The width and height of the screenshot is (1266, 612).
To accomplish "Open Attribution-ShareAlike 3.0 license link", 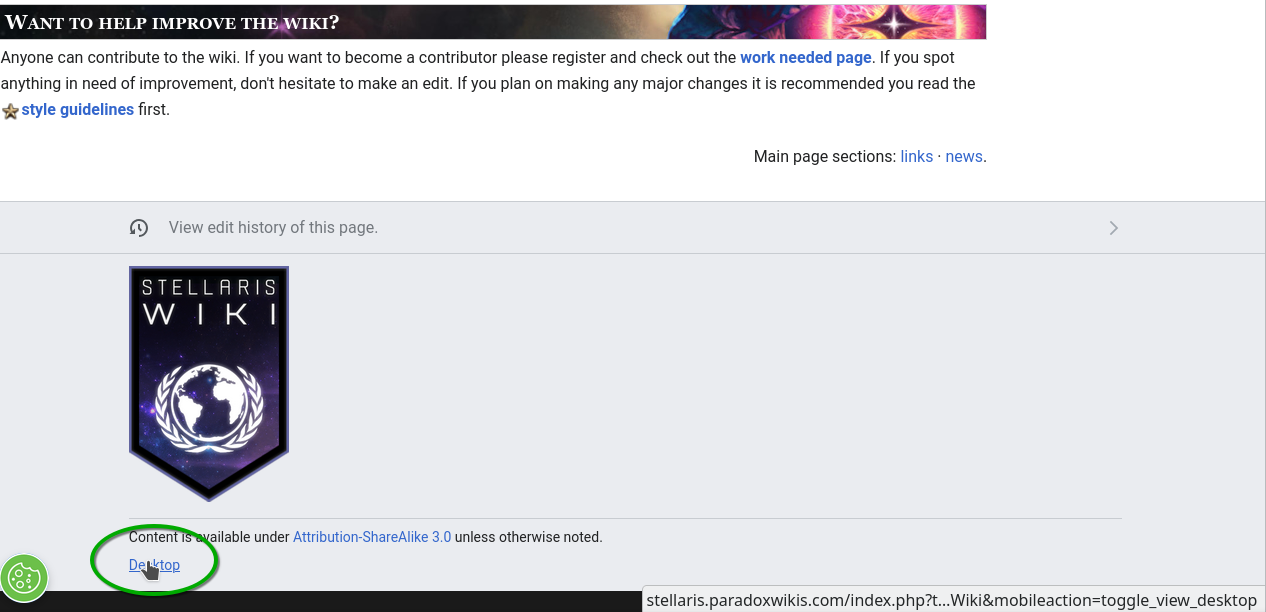I will [x=372, y=537].
